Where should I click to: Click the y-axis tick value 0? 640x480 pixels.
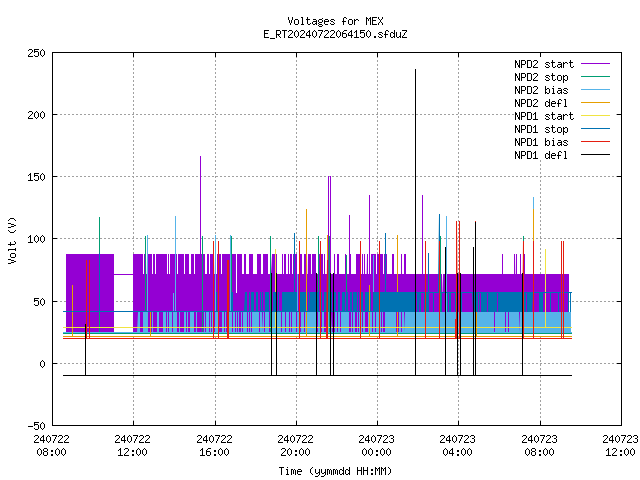click(42, 364)
